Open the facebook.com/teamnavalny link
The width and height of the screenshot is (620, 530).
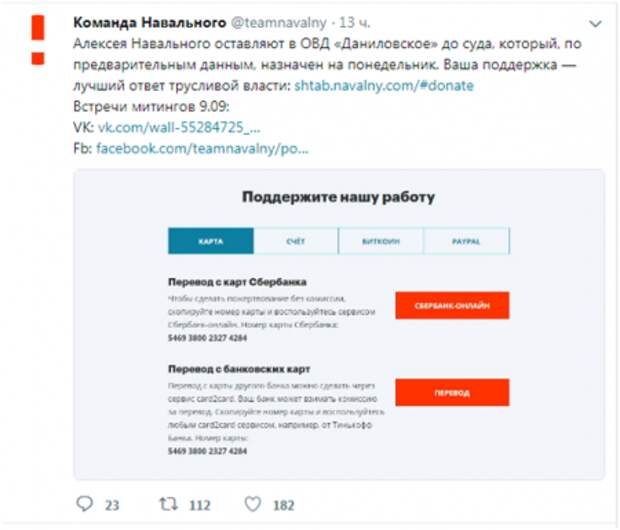click(x=202, y=148)
